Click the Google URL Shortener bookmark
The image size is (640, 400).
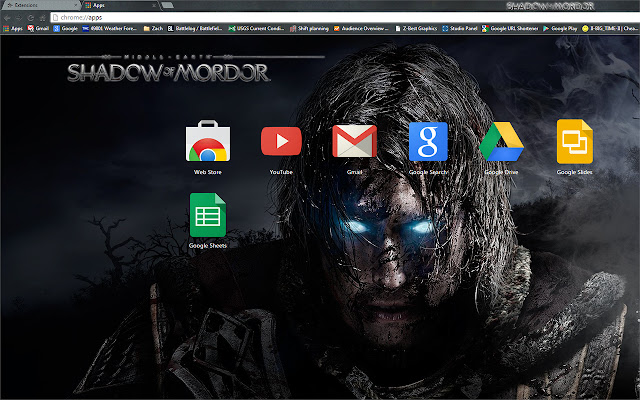510,29
